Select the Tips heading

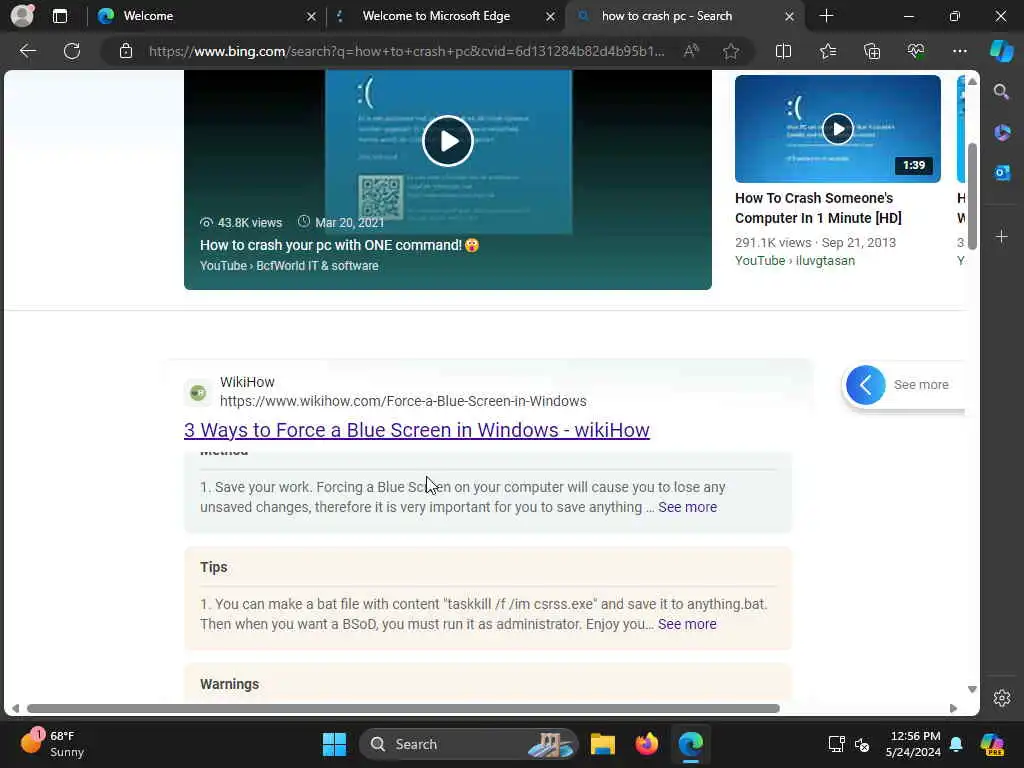pyautogui.click(x=214, y=567)
